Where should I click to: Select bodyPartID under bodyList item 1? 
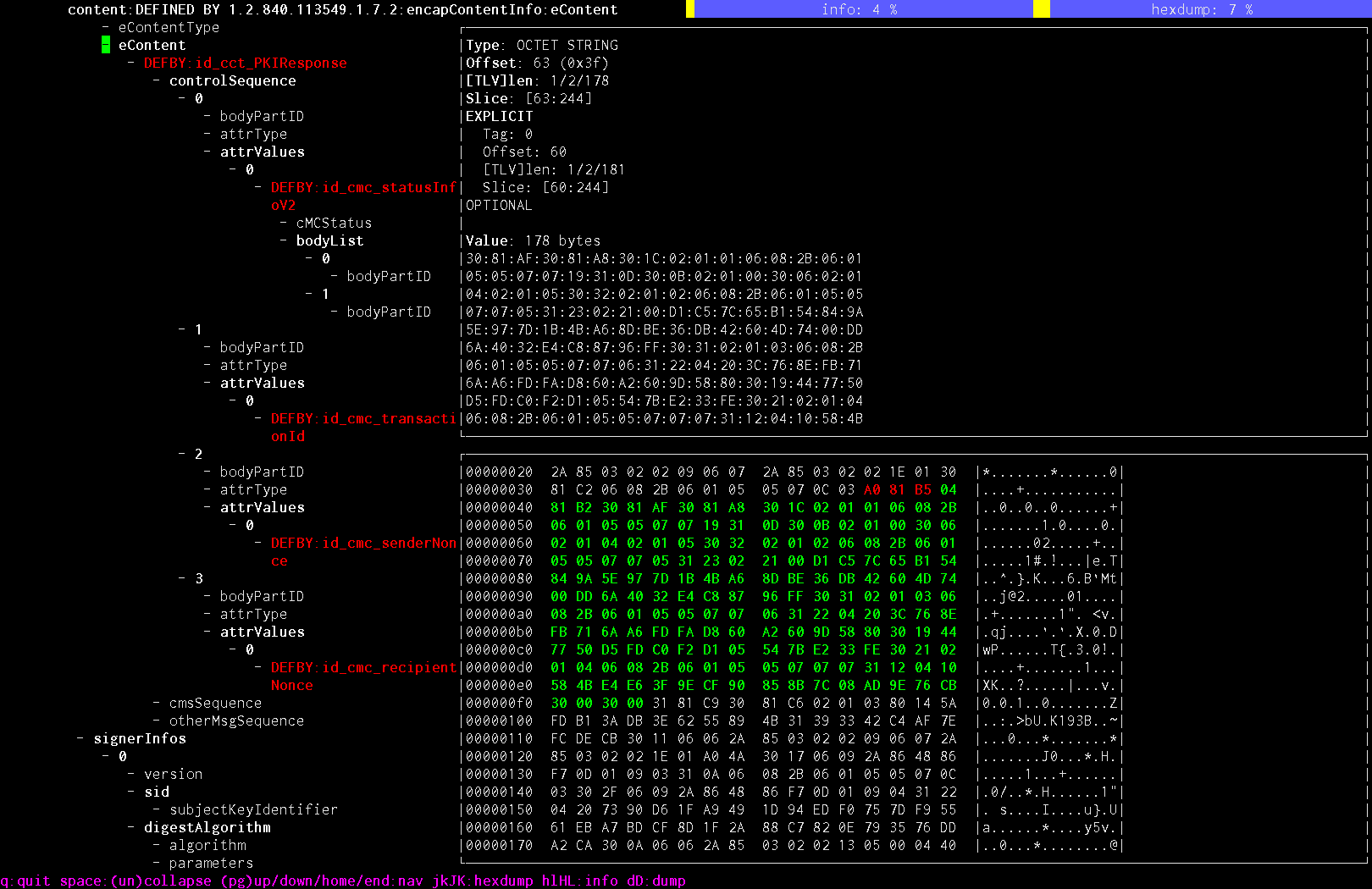(389, 312)
